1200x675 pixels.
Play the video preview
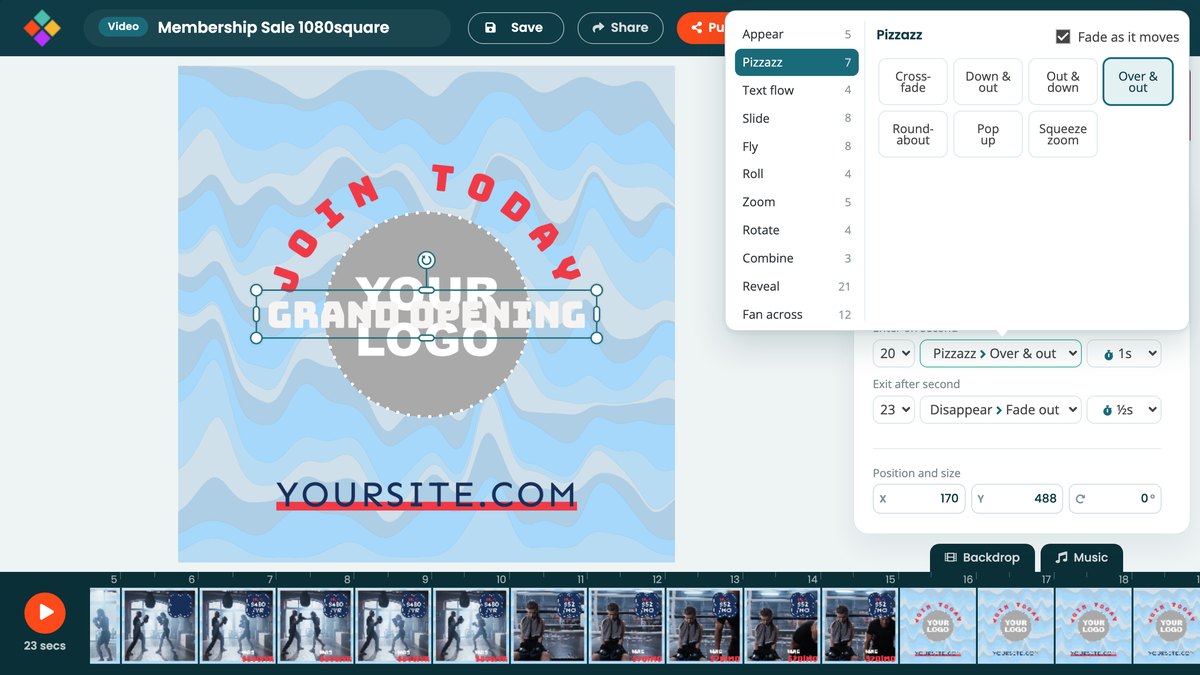[45, 612]
